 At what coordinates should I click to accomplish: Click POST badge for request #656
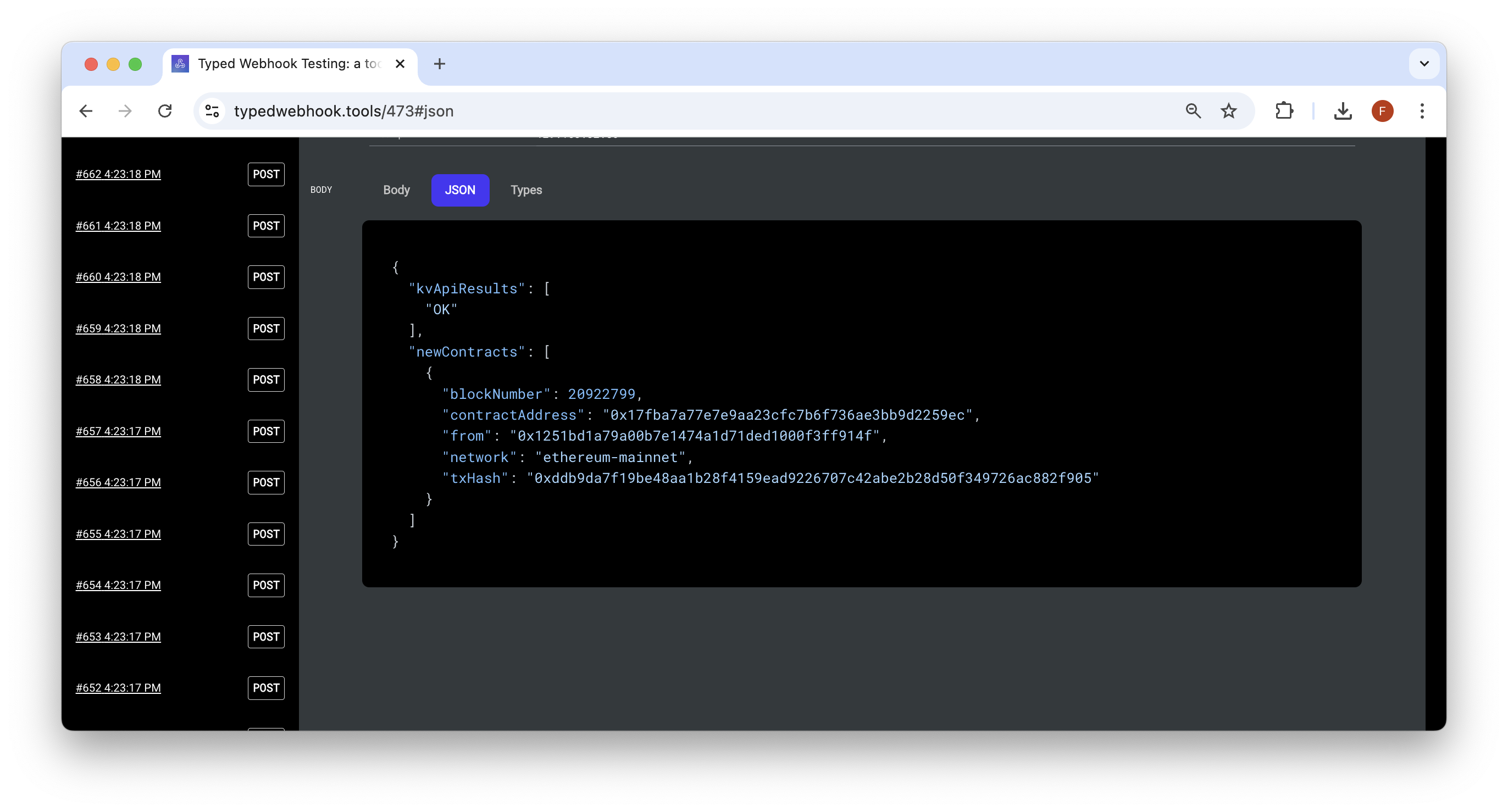point(266,482)
